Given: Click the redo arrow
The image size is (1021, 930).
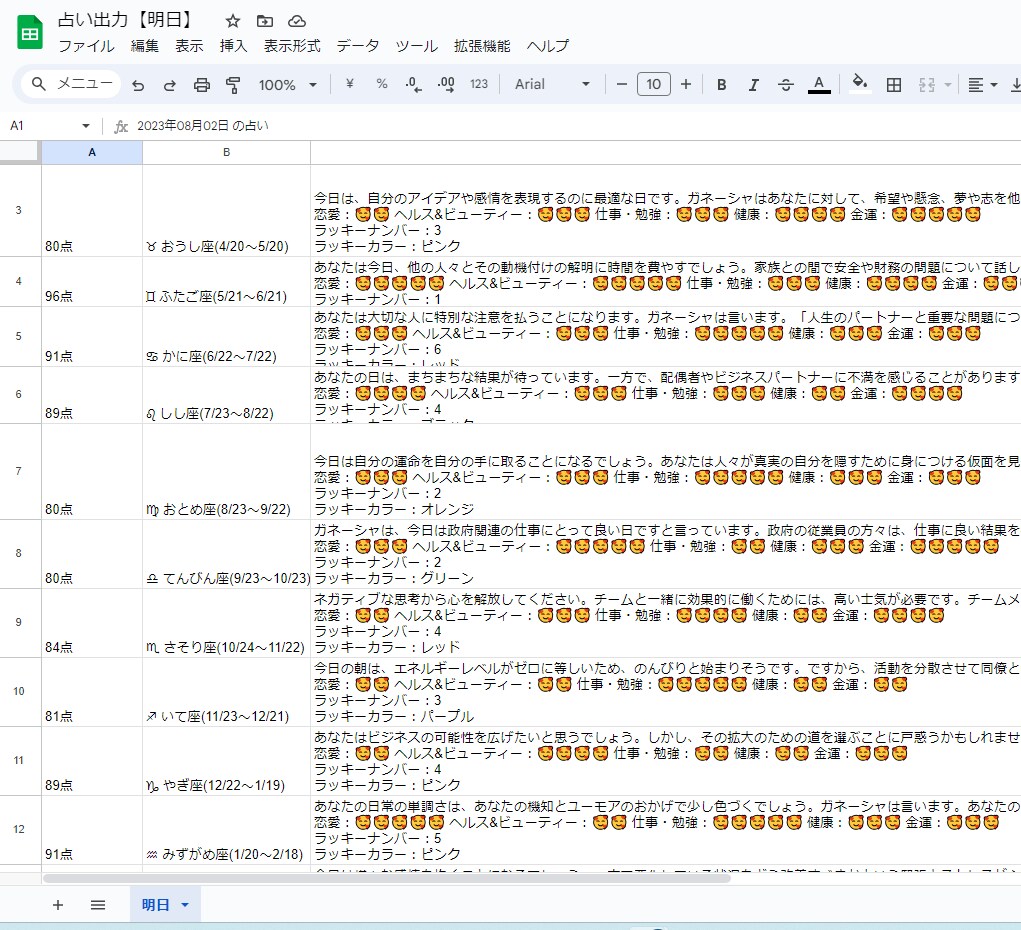Looking at the screenshot, I should coord(169,85).
